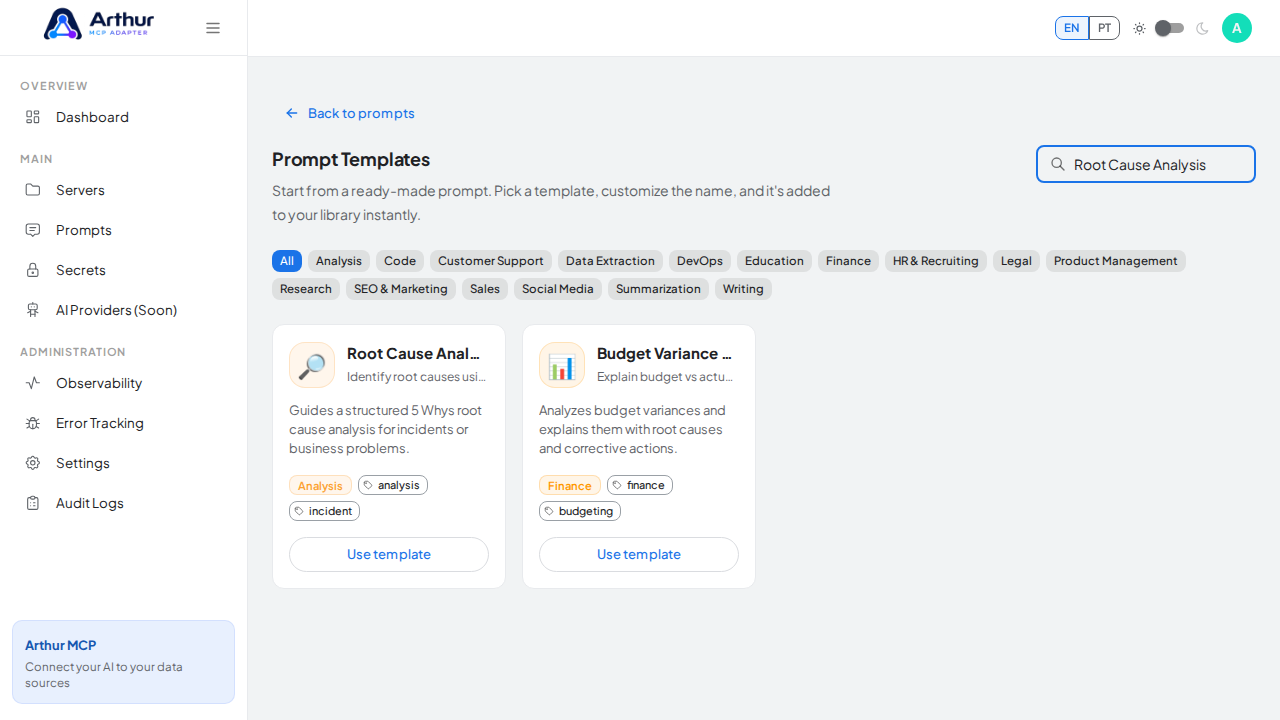Open the user avatar A menu
Screen dimensions: 1280x720
tap(1237, 28)
